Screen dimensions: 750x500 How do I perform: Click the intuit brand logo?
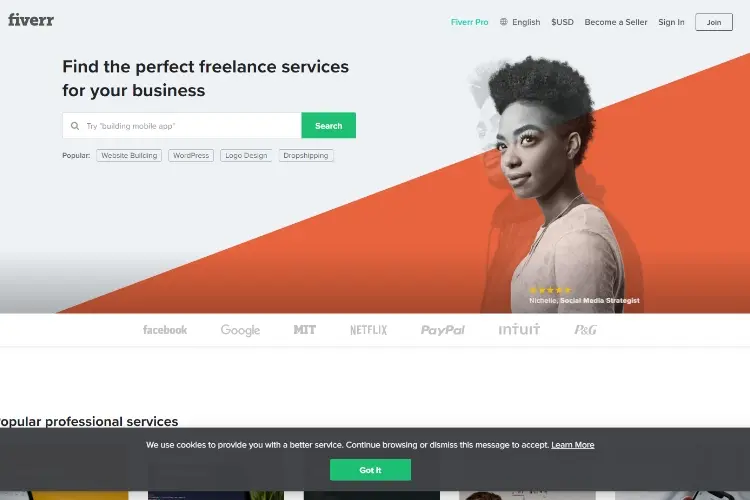coord(519,329)
